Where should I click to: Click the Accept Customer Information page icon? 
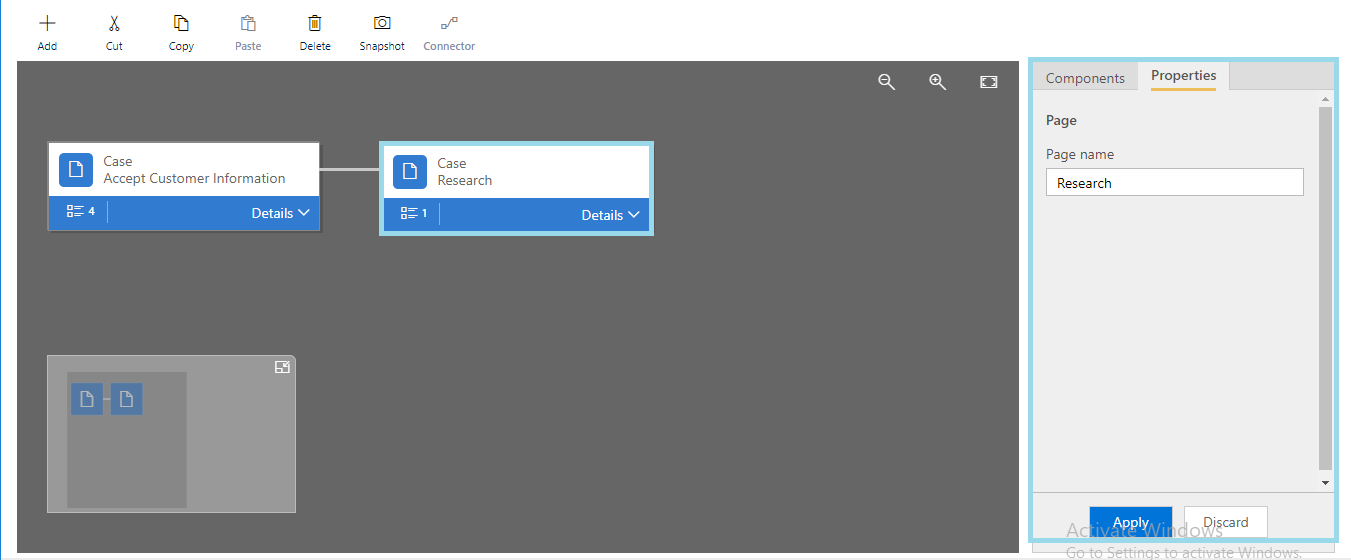point(75,170)
